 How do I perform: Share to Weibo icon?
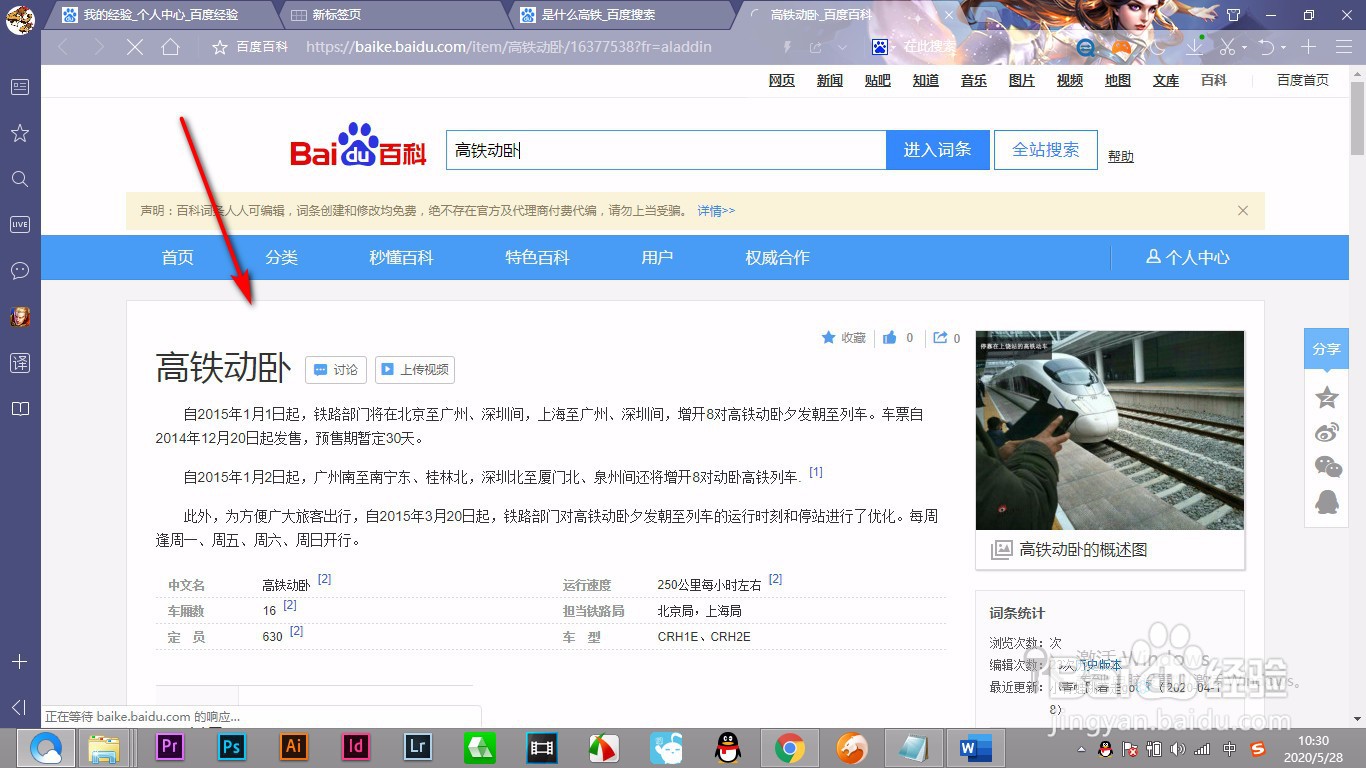[1327, 432]
